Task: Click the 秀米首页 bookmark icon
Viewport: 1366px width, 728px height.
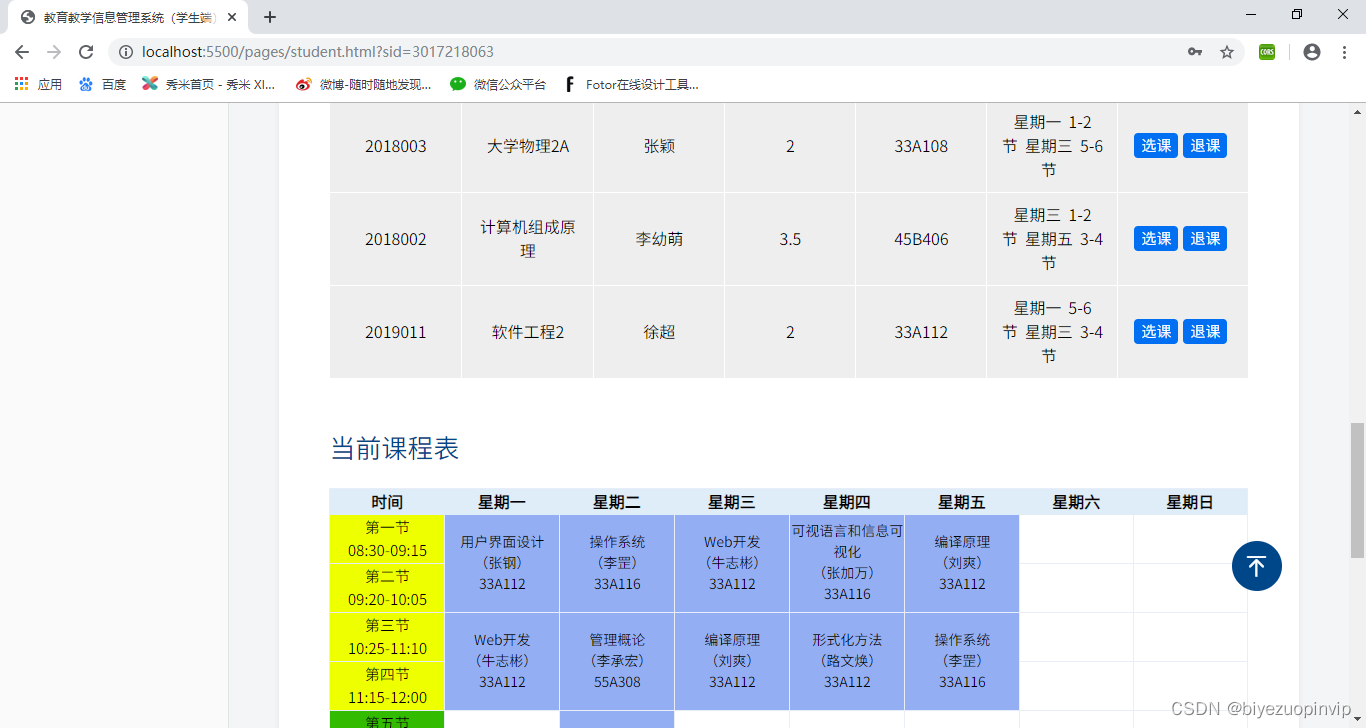Action: click(149, 84)
